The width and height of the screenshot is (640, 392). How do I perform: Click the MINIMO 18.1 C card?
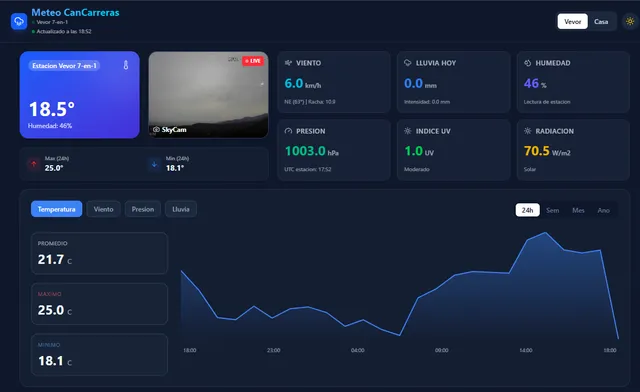point(99,354)
